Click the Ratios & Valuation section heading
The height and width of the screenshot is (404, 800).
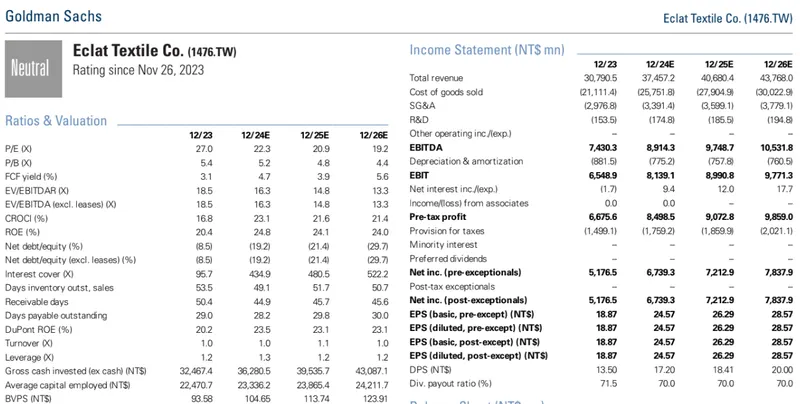[x=56, y=120]
